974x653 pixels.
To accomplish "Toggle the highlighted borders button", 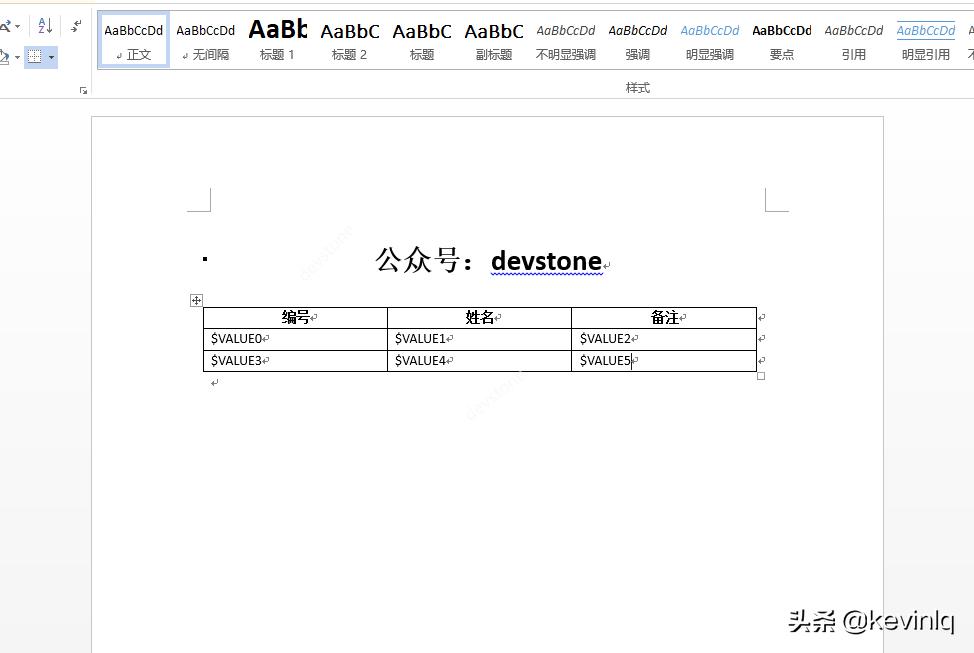I will point(33,57).
